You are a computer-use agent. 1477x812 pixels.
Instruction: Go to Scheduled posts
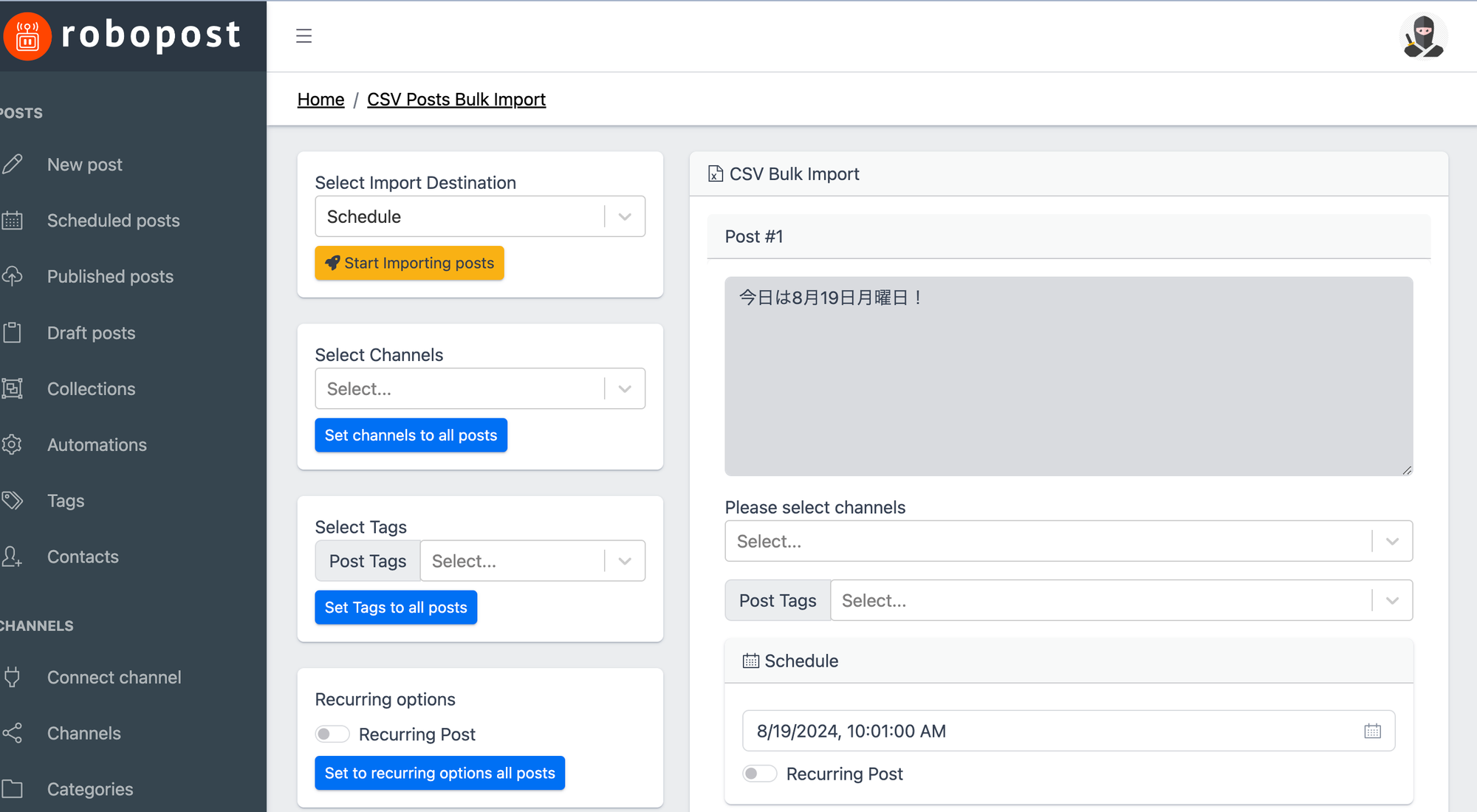(x=114, y=220)
